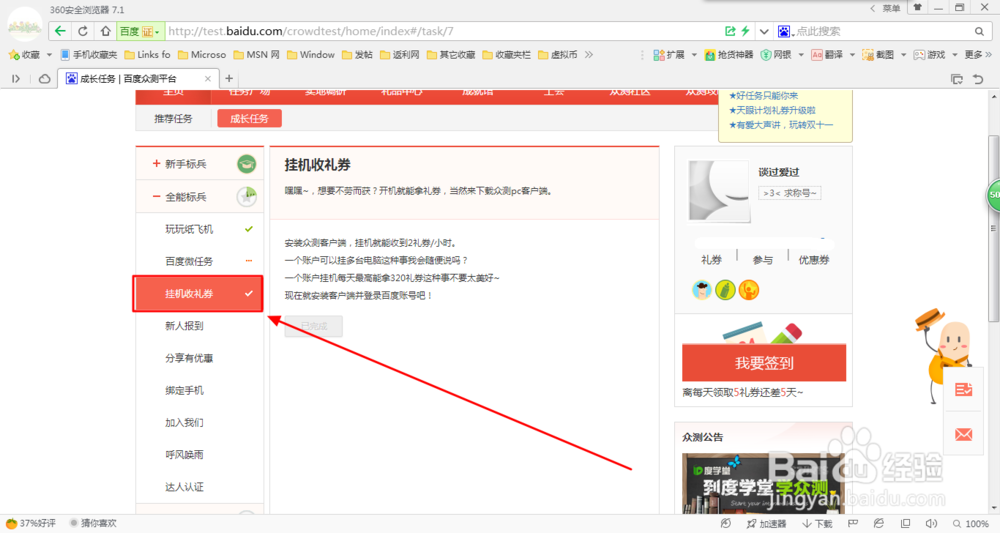Open the 网银 online banking dropdown

coord(782,55)
